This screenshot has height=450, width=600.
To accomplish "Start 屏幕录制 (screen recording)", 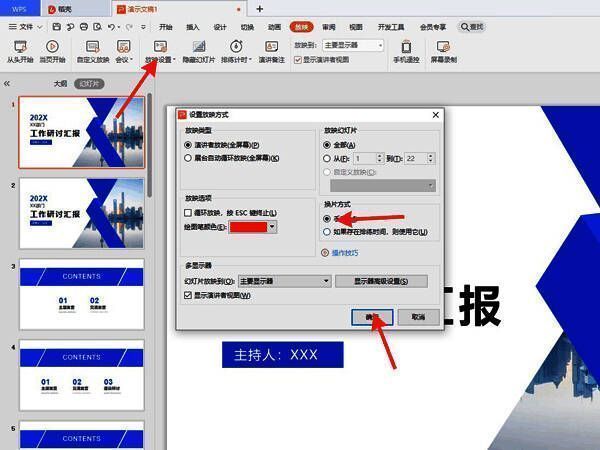I will 444,47.
